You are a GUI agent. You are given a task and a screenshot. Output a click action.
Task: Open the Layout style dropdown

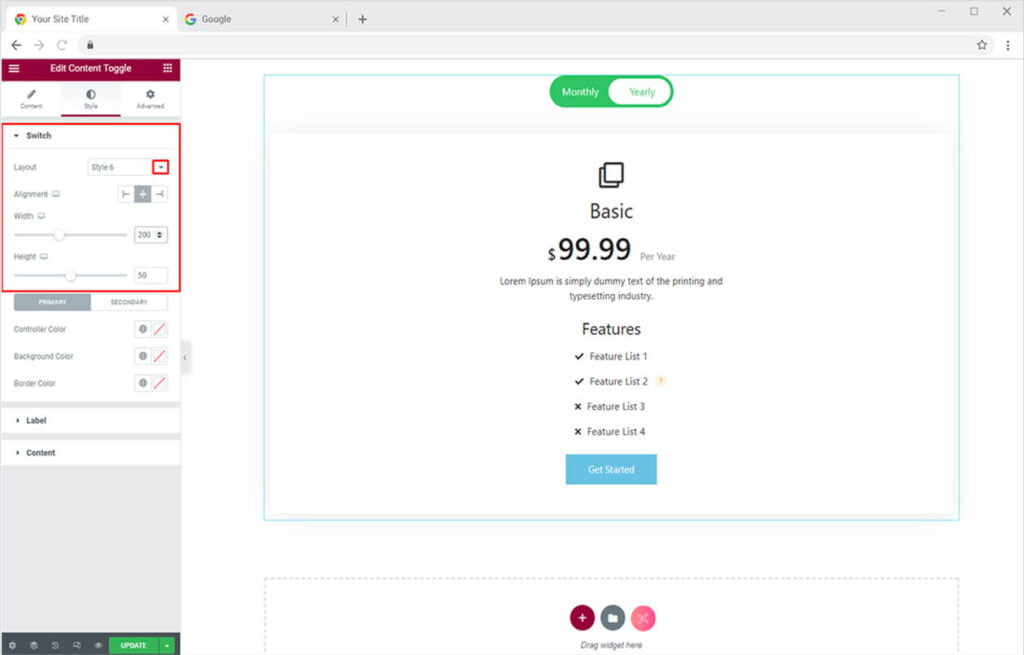(161, 167)
